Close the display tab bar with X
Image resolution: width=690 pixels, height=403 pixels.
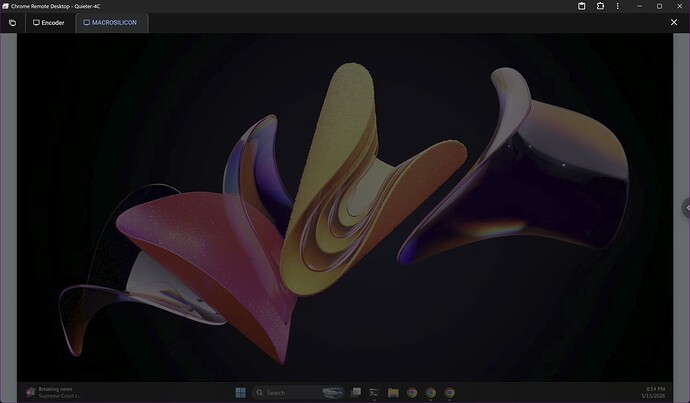click(674, 22)
